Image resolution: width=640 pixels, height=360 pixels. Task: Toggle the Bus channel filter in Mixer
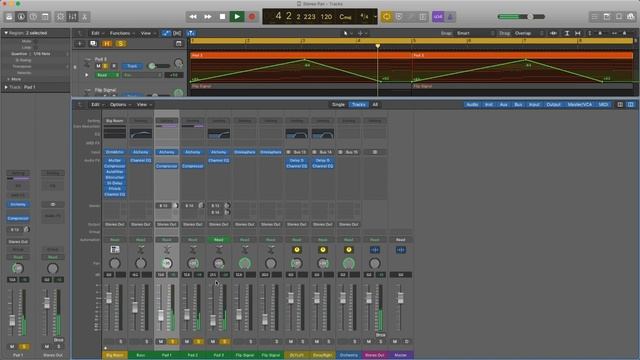518,104
